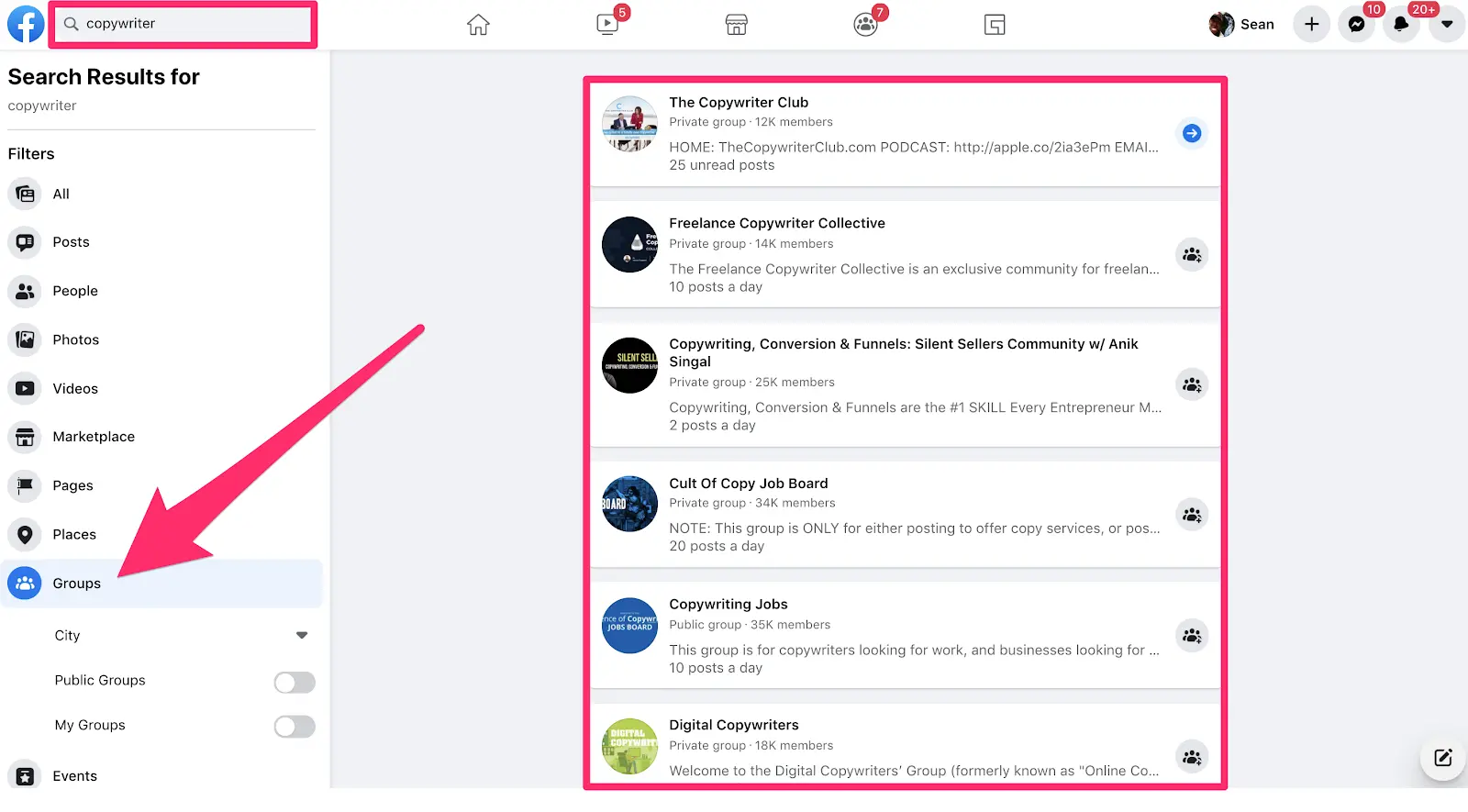This screenshot has width=1468, height=812.
Task: Select the Events filter
Action: point(161,776)
